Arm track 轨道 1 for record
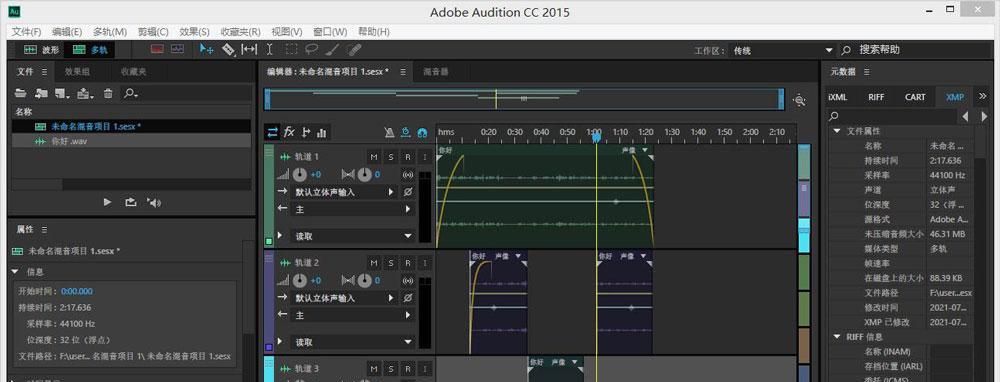 click(408, 157)
